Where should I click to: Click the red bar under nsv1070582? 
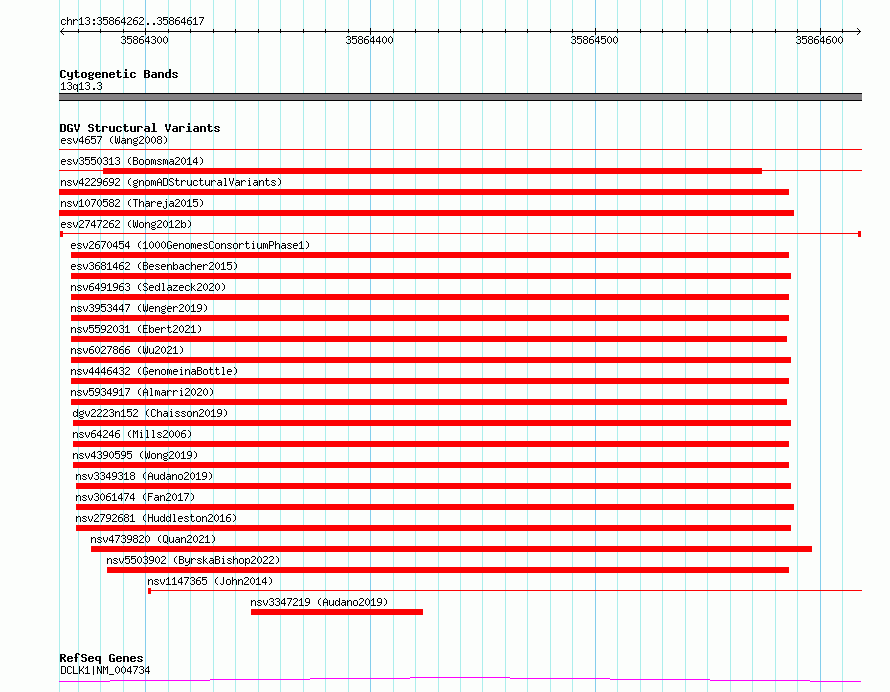pos(426,213)
